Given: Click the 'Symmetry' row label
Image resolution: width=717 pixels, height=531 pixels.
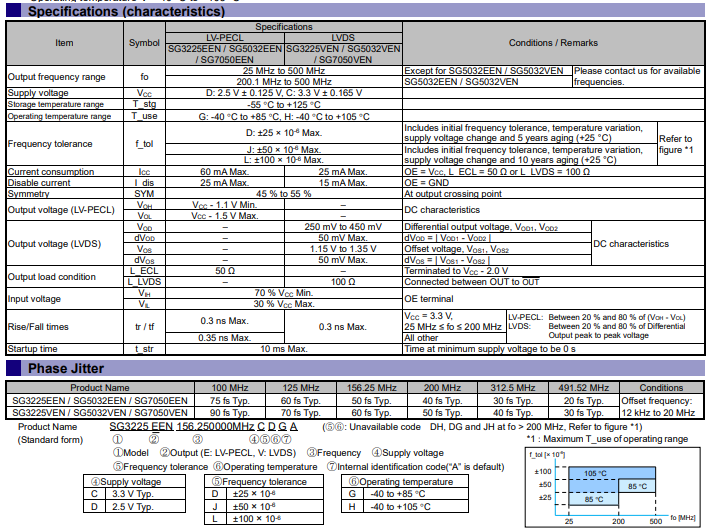Looking at the screenshot, I should (28, 193).
